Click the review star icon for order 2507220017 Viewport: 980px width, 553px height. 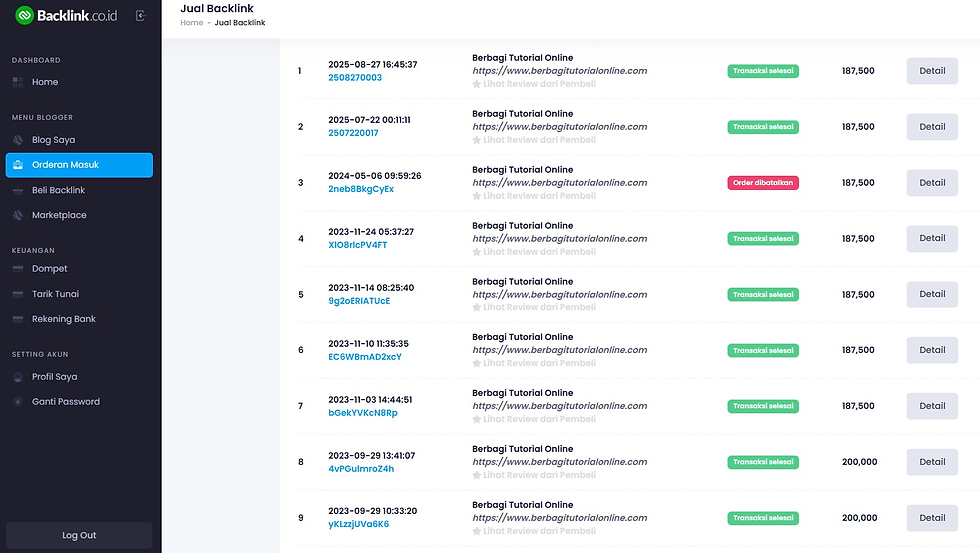click(477, 140)
